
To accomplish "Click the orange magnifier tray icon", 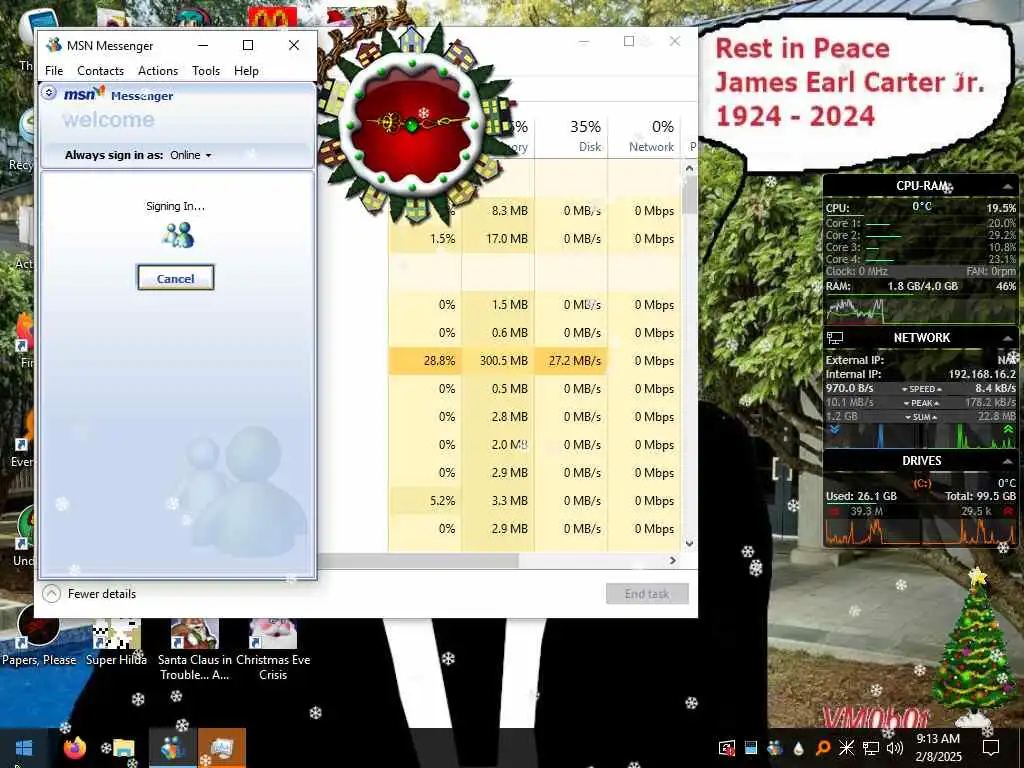I will click(x=823, y=748).
